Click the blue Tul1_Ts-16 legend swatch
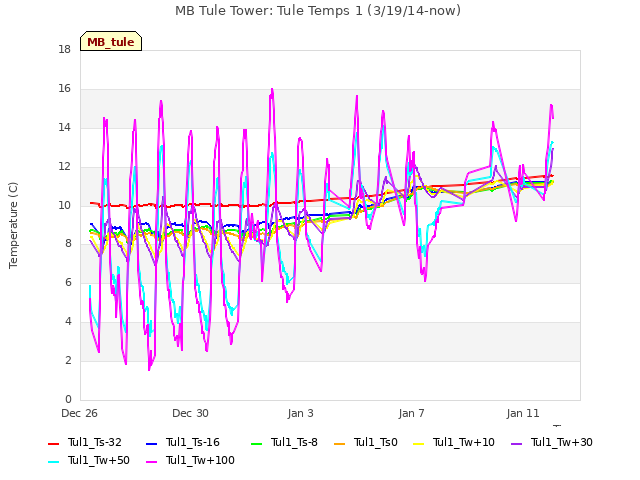640x480 pixels. tap(151, 443)
